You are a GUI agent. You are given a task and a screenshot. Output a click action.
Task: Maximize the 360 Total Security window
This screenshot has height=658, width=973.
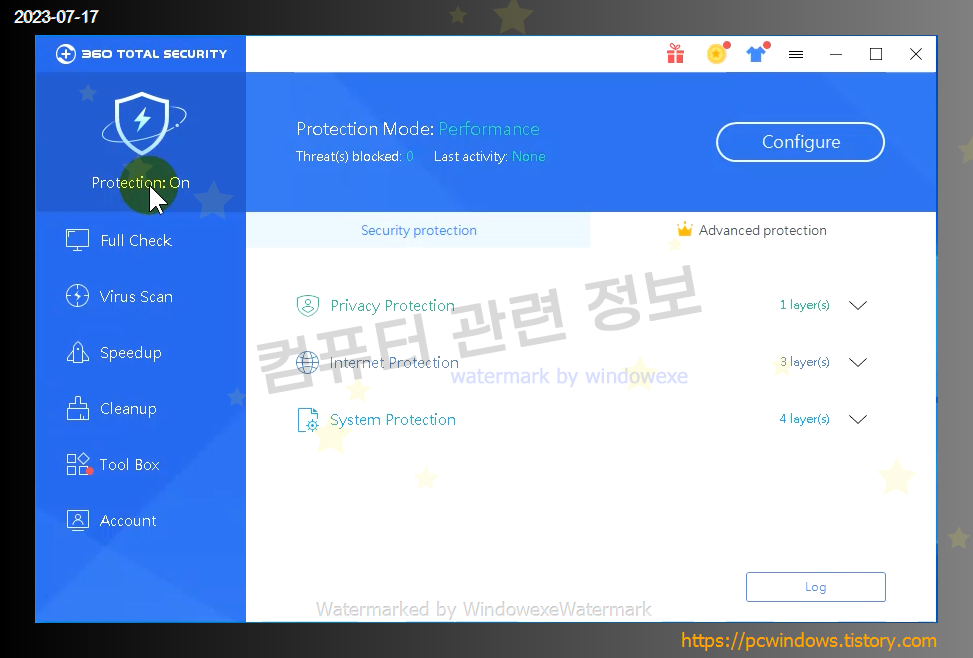(876, 55)
